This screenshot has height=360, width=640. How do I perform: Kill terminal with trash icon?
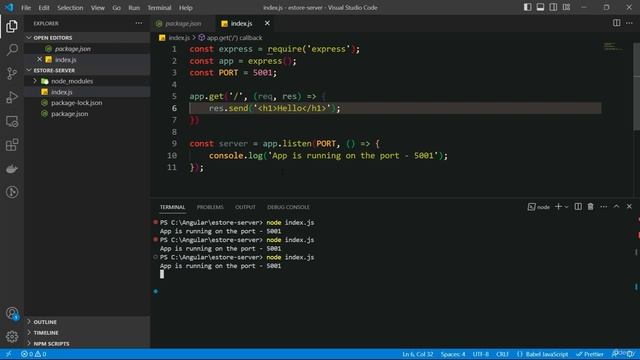pyautogui.click(x=591, y=207)
